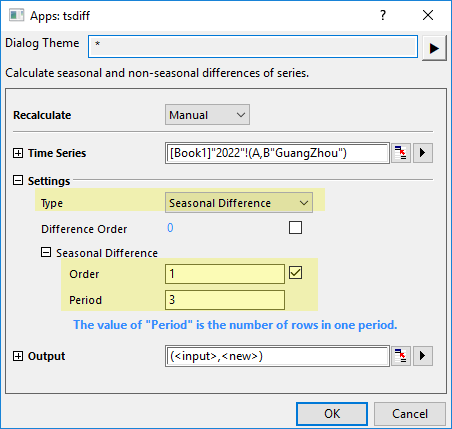Expand the Time Series node
This screenshot has height=429, width=452.
18,153
